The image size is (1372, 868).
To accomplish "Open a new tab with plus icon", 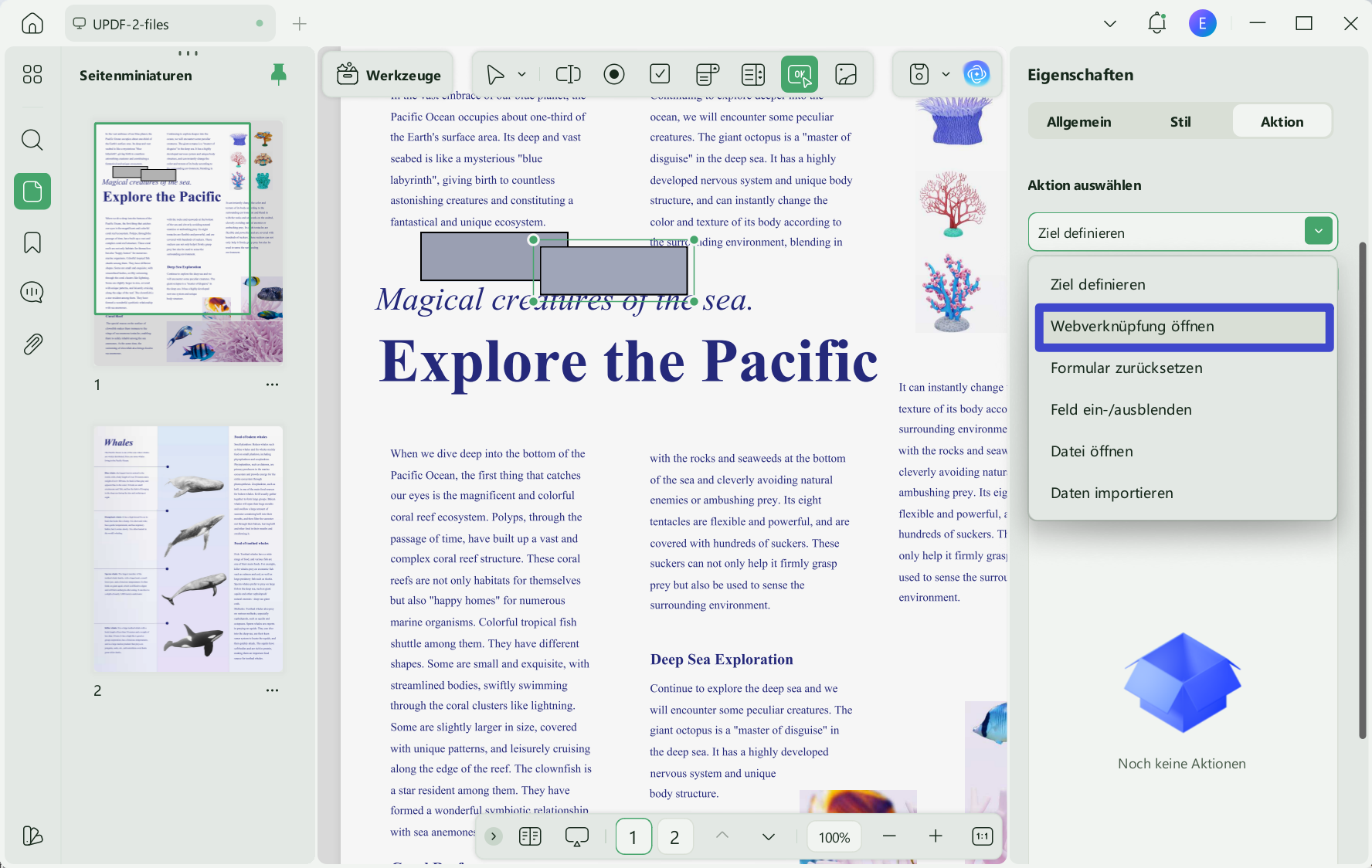I will 300,24.
